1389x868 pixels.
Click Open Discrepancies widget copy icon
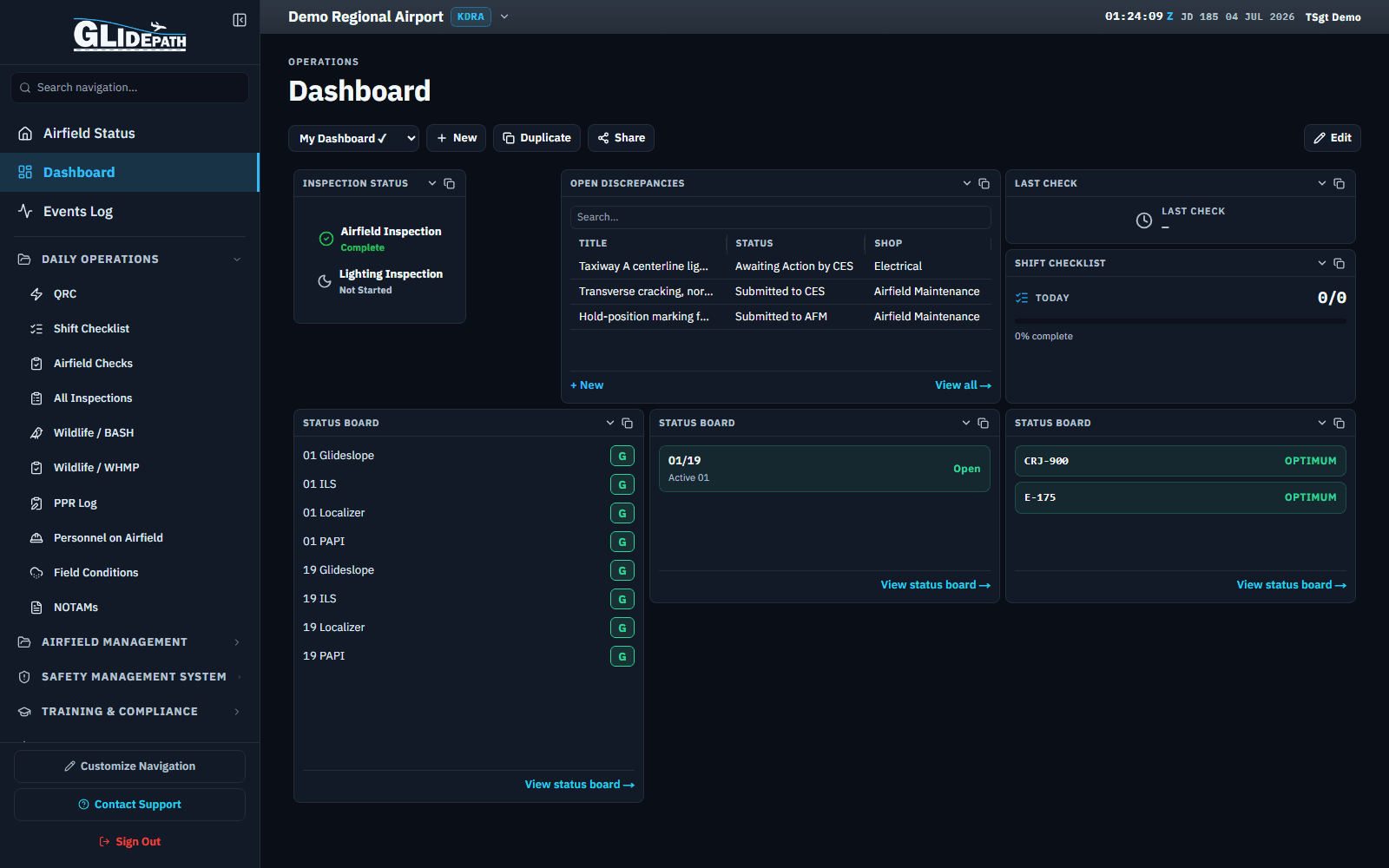(x=984, y=183)
